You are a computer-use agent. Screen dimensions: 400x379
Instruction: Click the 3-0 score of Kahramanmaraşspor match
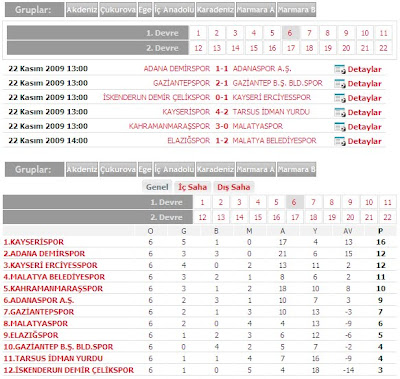pos(221,126)
